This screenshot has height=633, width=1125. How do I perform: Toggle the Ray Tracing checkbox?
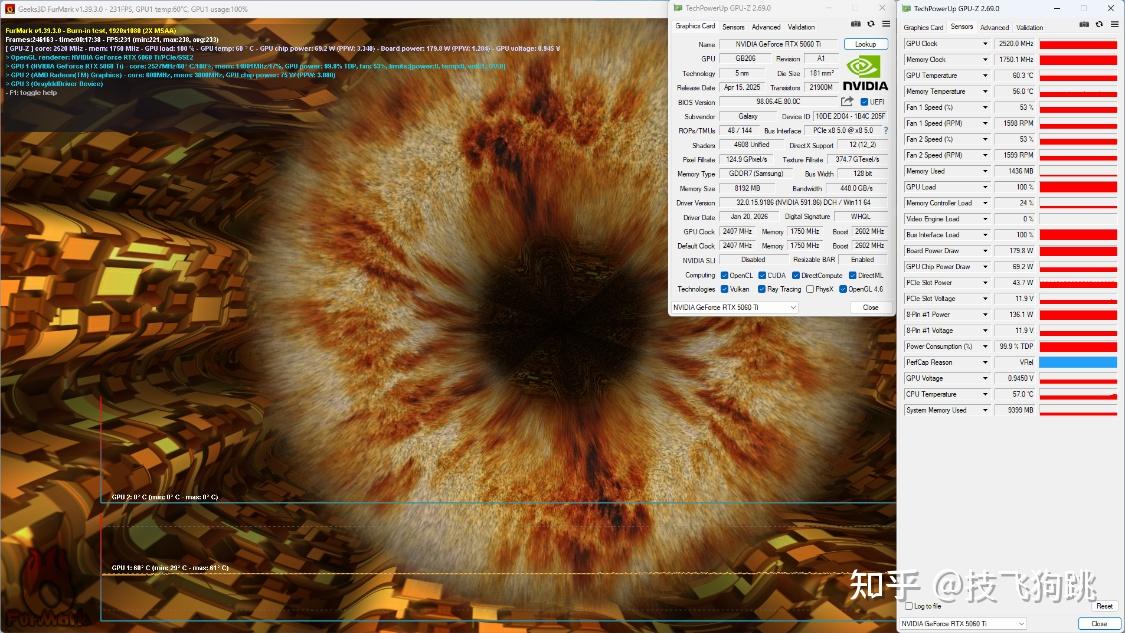[x=762, y=289]
